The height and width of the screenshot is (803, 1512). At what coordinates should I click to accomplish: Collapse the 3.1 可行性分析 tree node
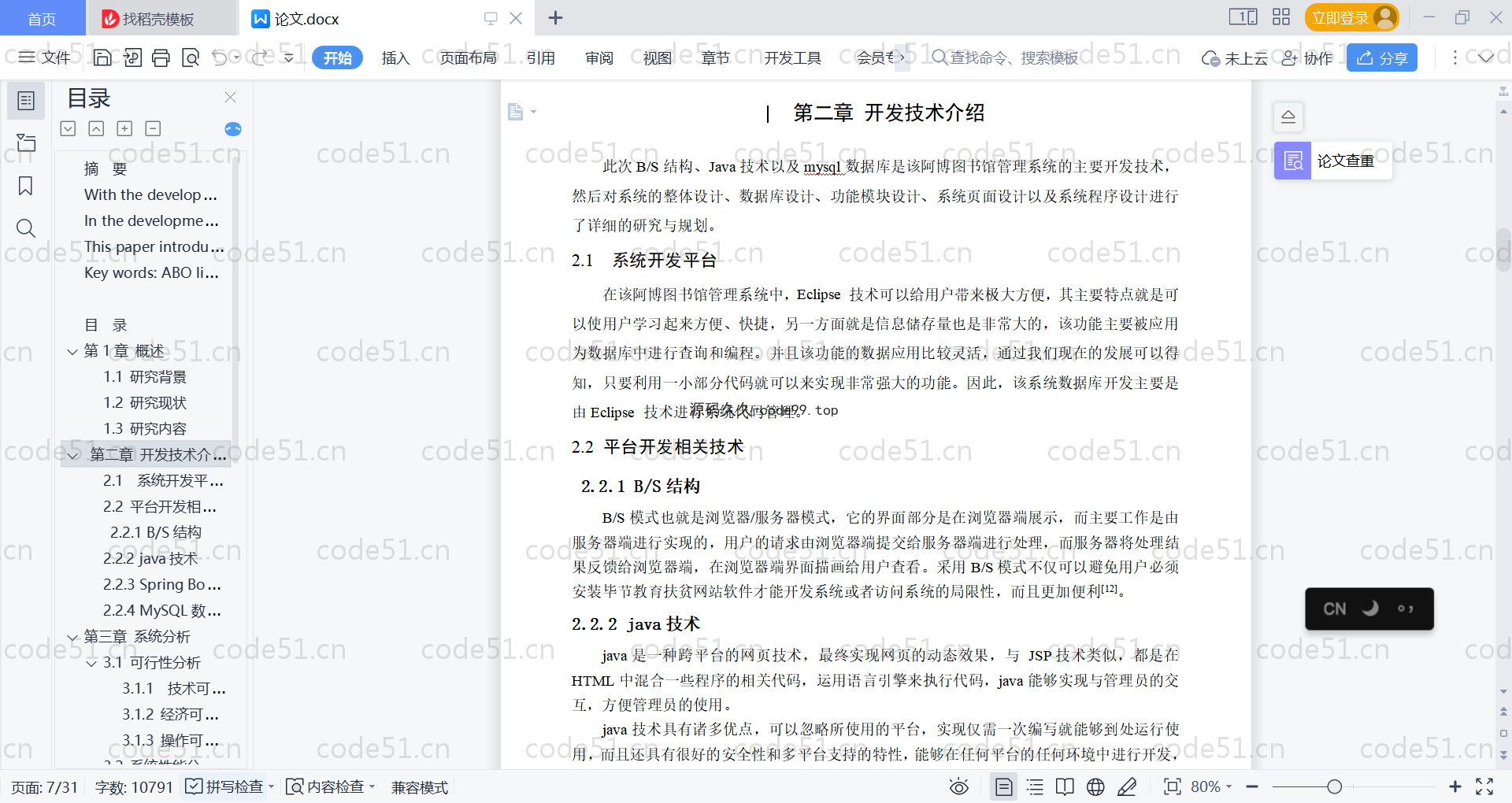(91, 663)
